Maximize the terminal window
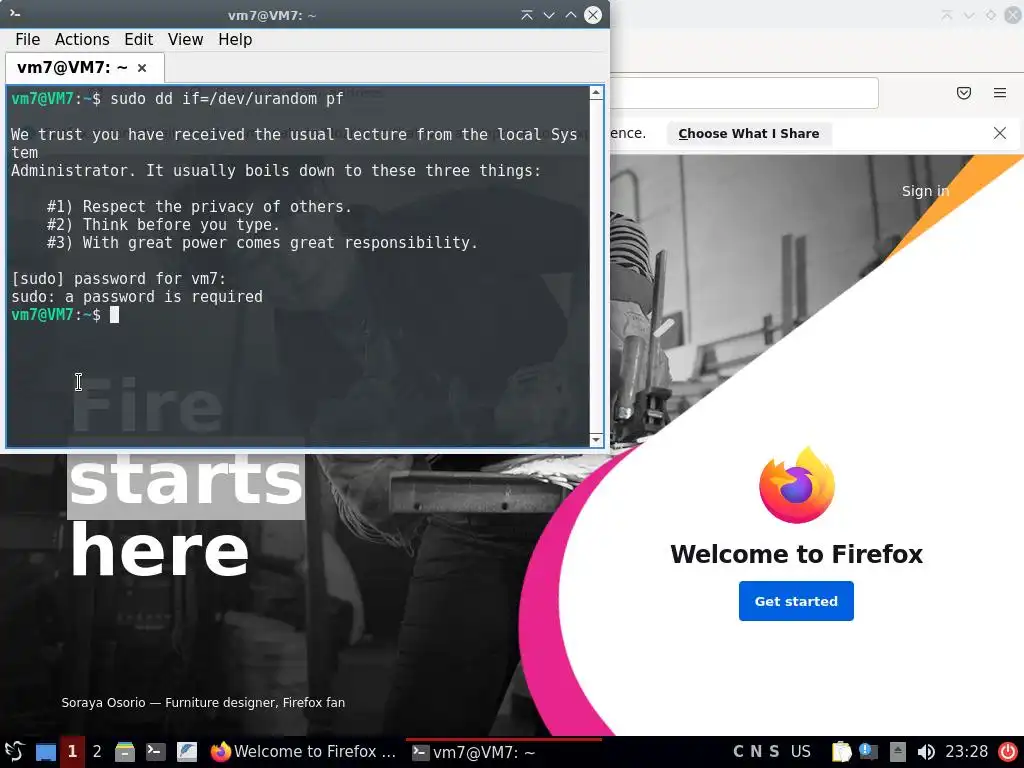 coord(571,15)
